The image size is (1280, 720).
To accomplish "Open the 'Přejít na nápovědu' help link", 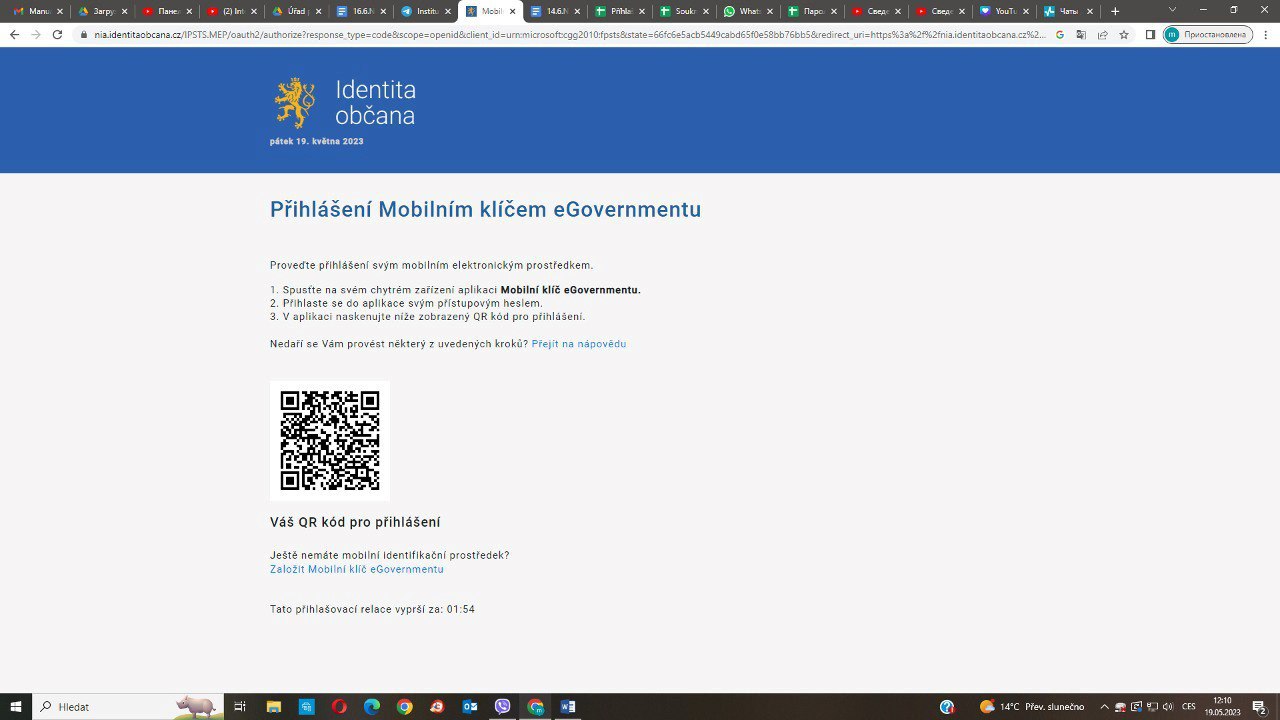I will (579, 344).
